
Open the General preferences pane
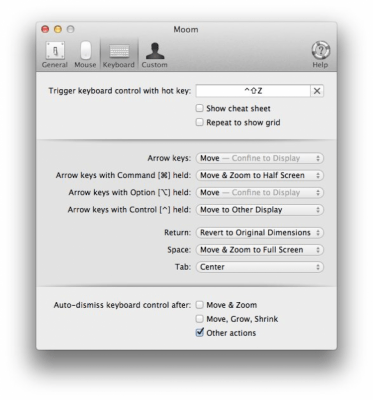pyautogui.click(x=55, y=55)
